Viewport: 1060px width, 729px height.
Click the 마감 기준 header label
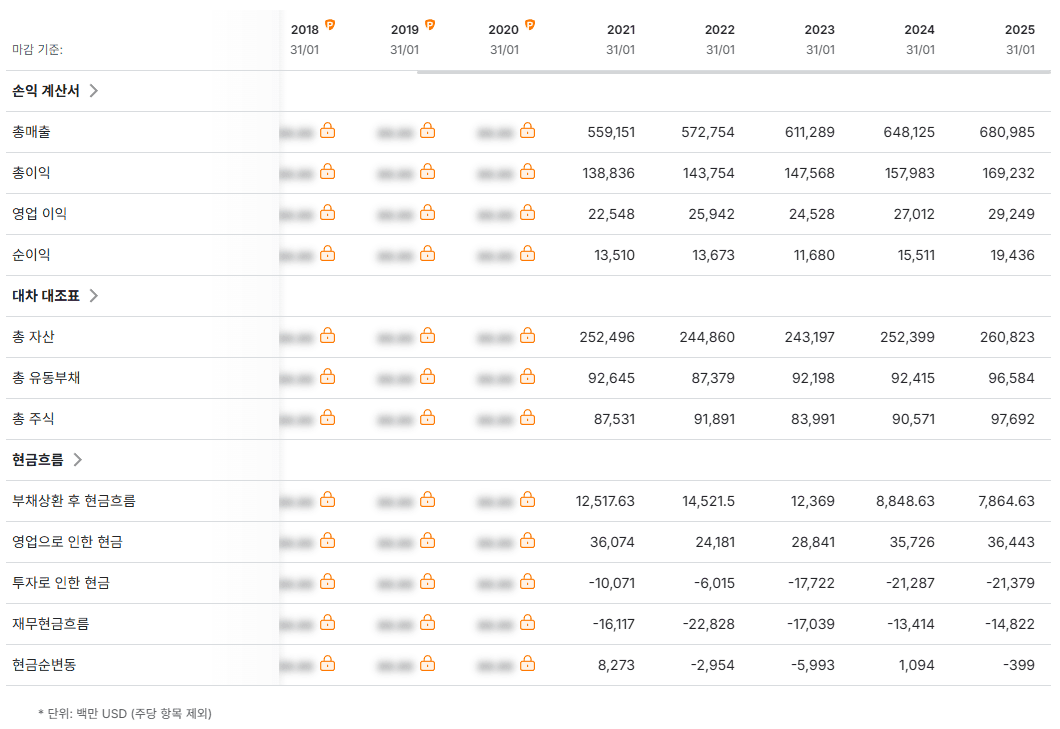[37, 49]
